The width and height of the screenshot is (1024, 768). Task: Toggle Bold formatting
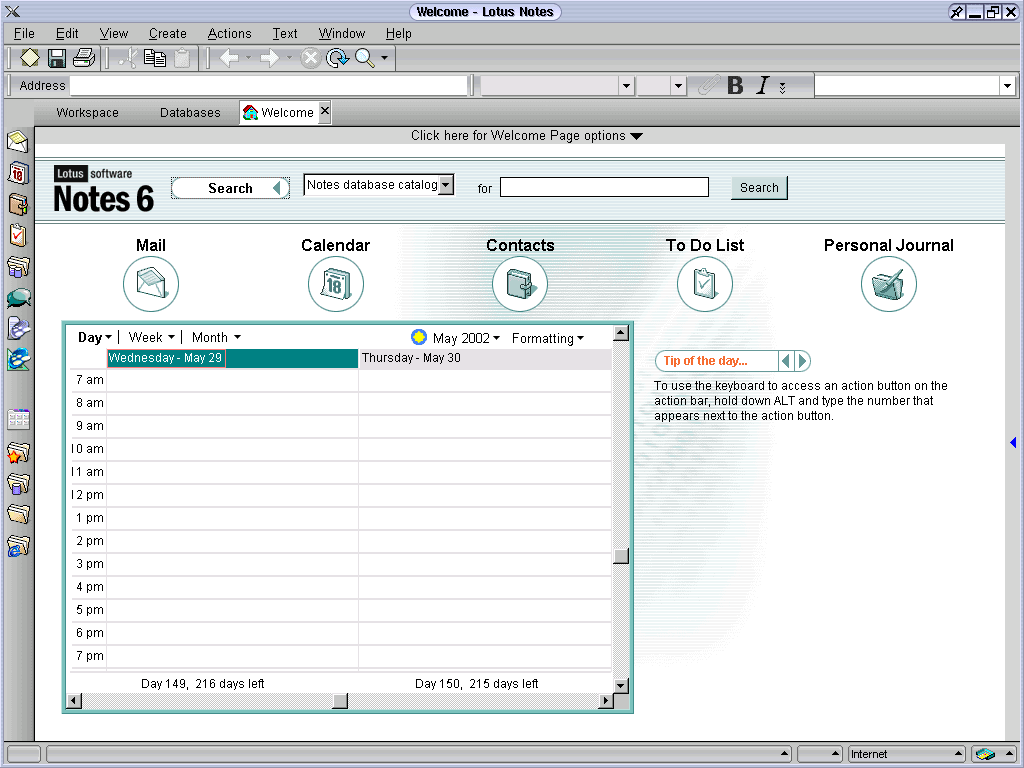click(x=735, y=86)
